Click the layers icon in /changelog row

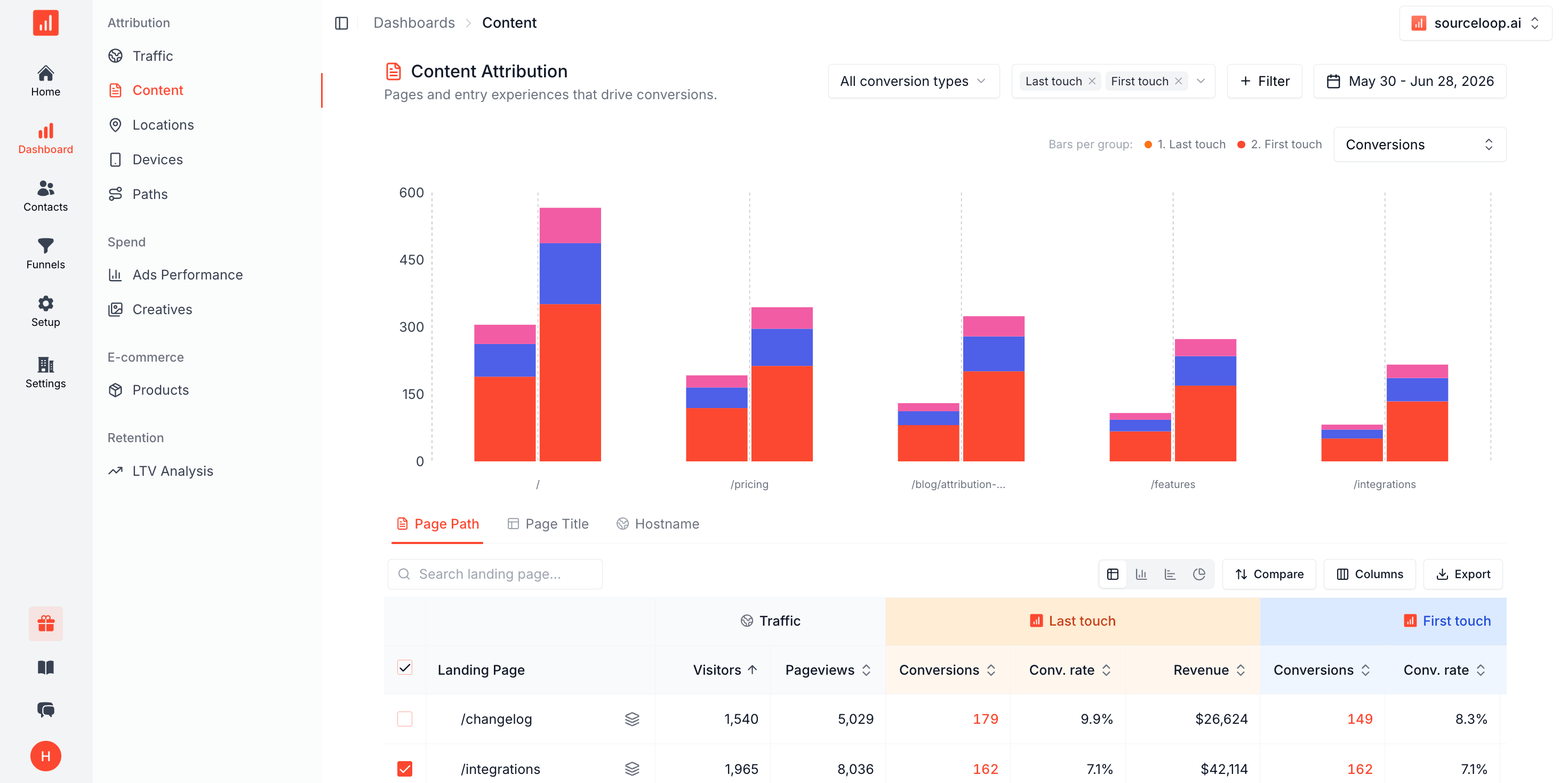click(x=632, y=719)
